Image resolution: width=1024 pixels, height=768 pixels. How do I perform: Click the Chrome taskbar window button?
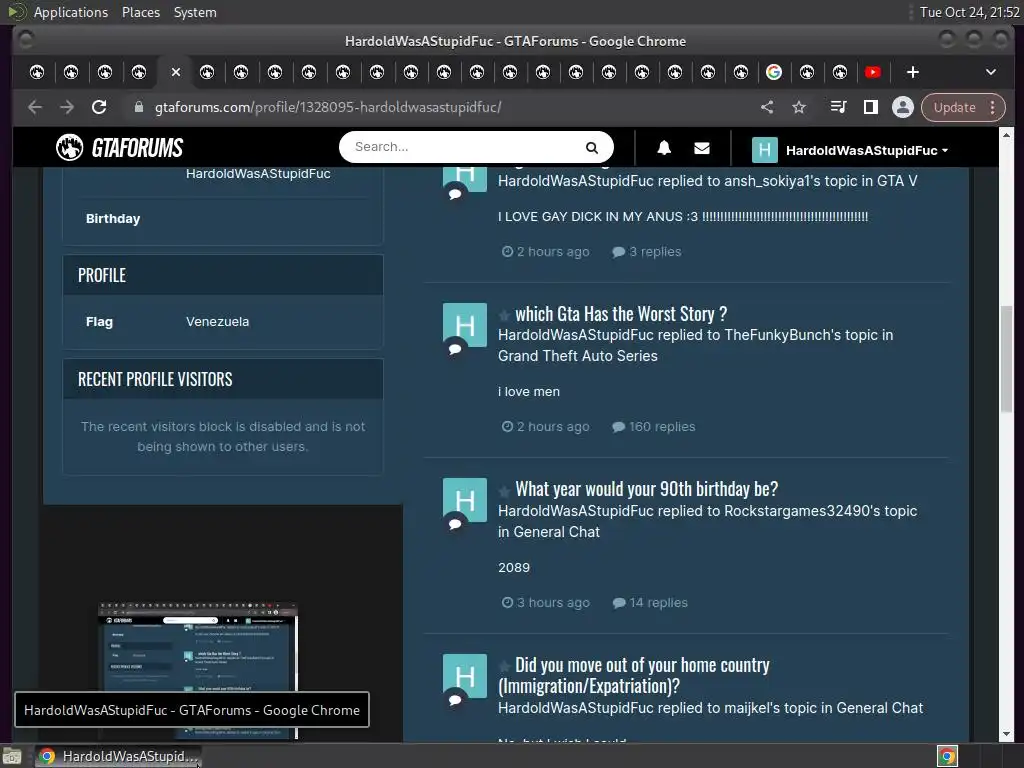(x=118, y=756)
